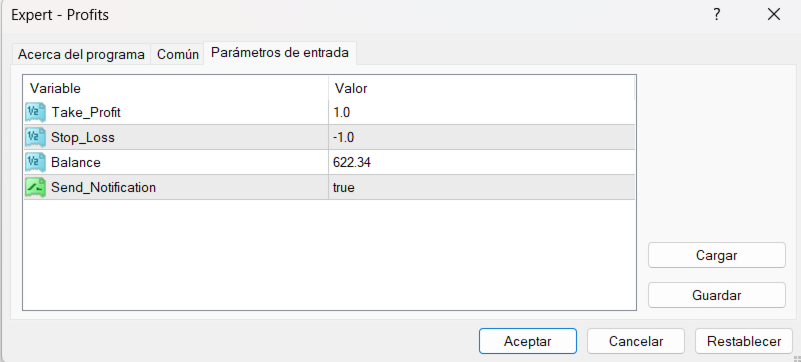Viewport: 801px width, 362px height.
Task: Click Guardar to save parameters
Action: click(x=717, y=295)
